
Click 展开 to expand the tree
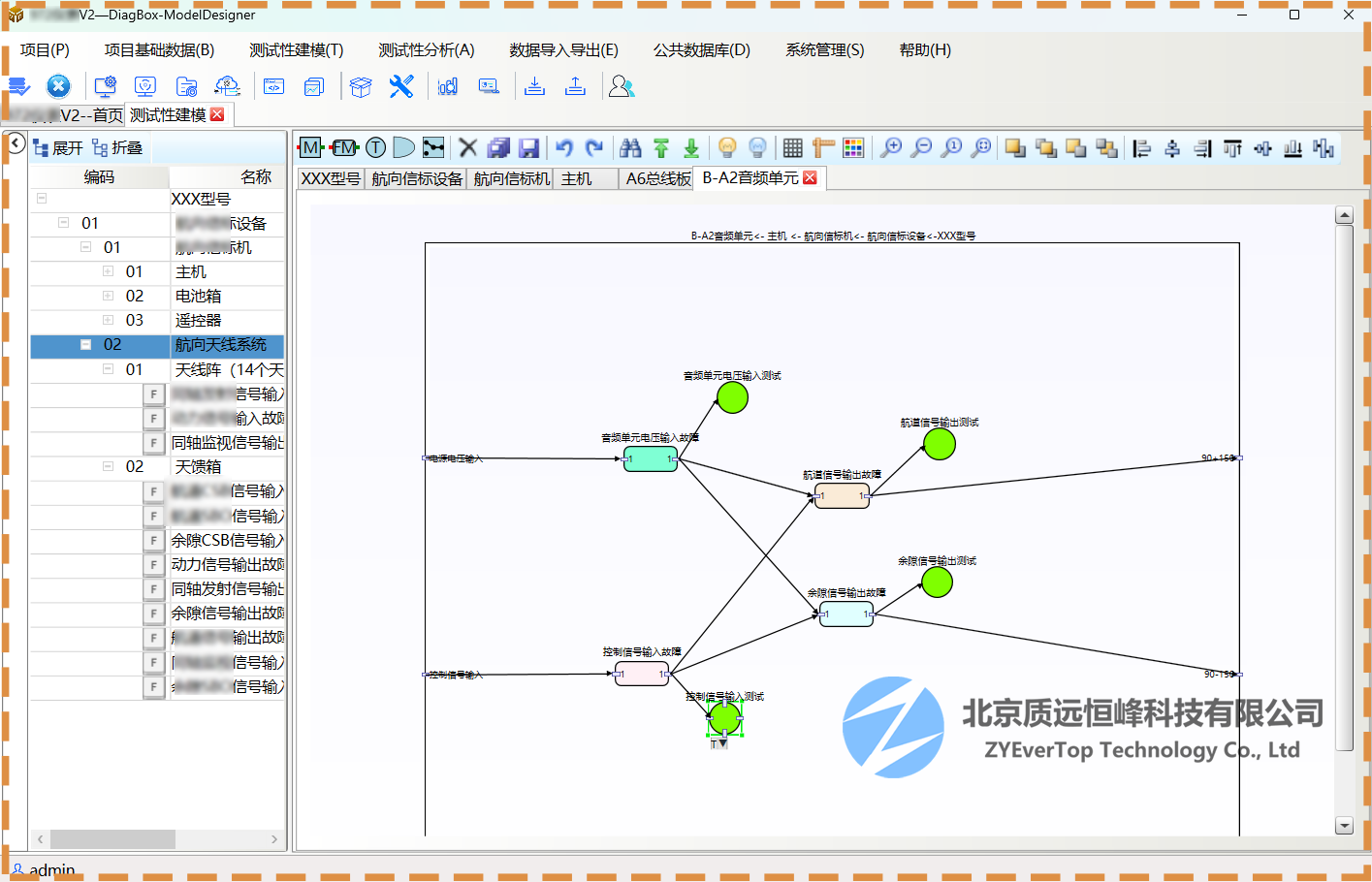click(58, 147)
